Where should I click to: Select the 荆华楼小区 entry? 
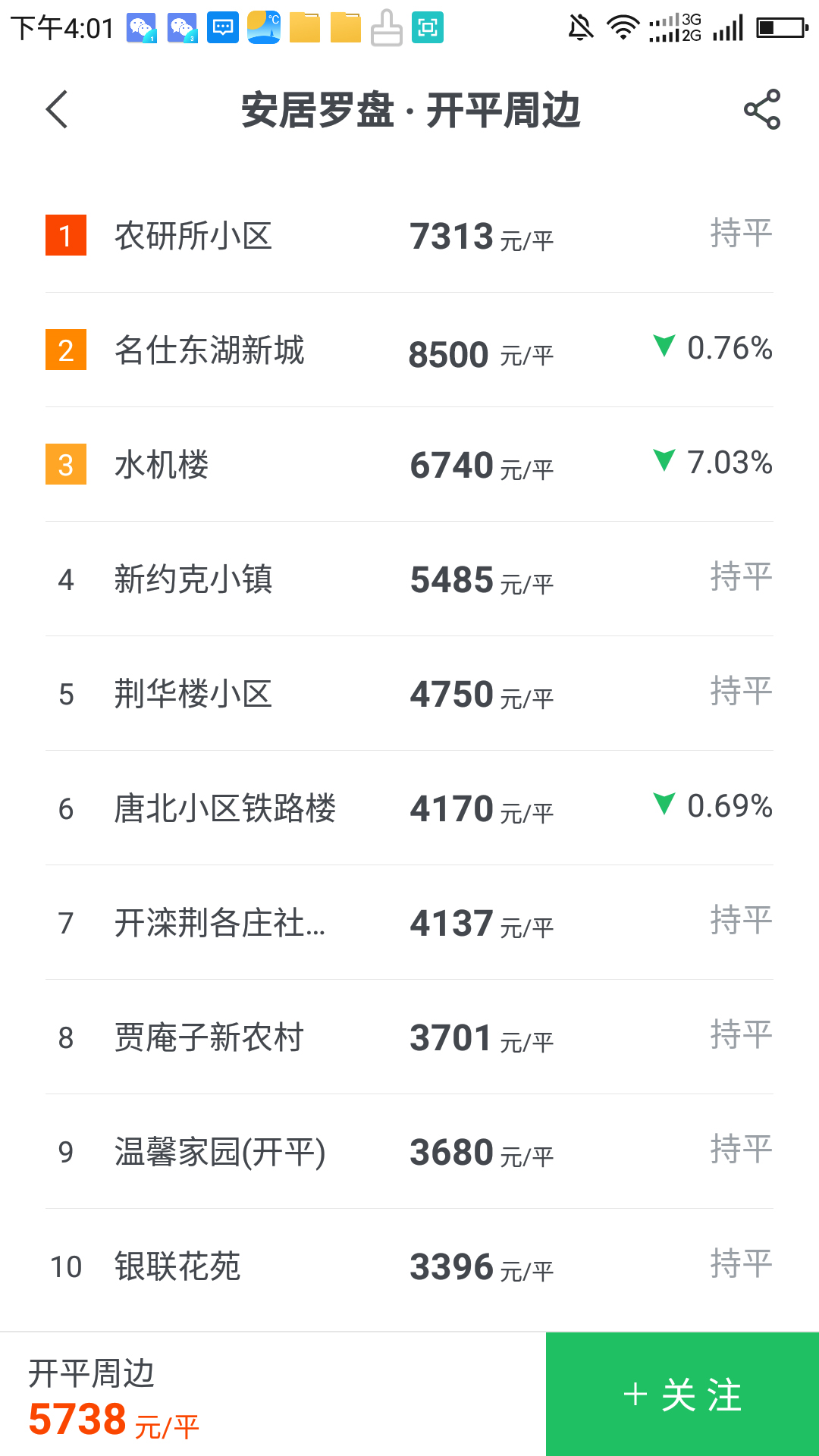point(193,694)
